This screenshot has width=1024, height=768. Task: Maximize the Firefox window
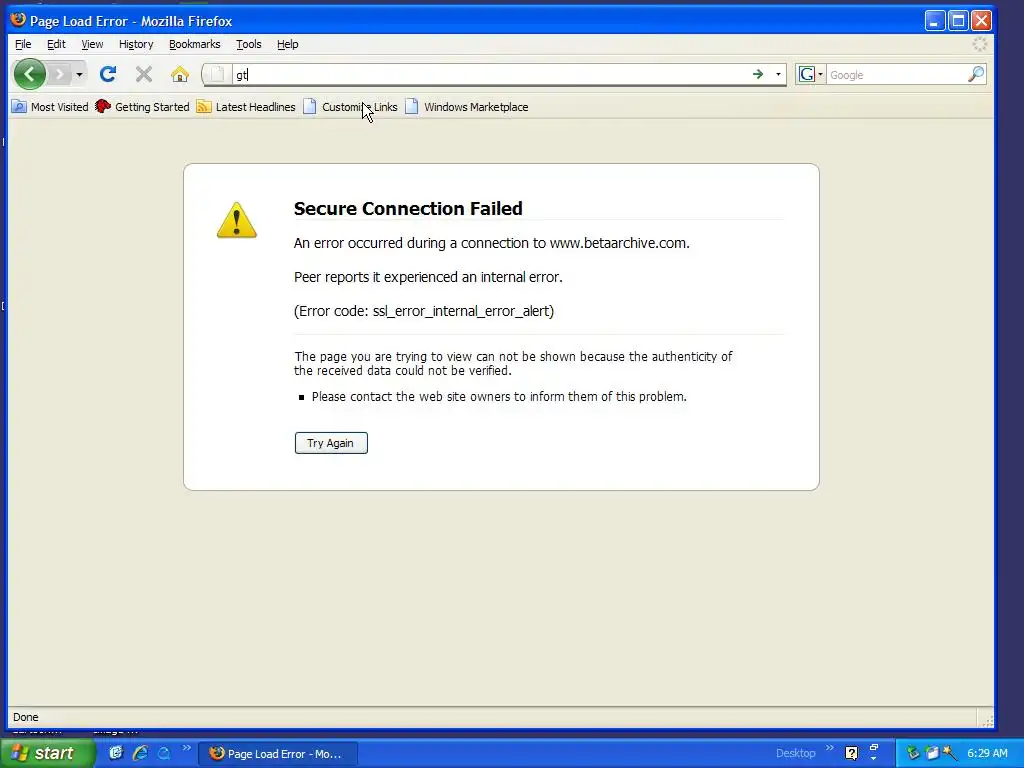[x=958, y=21]
